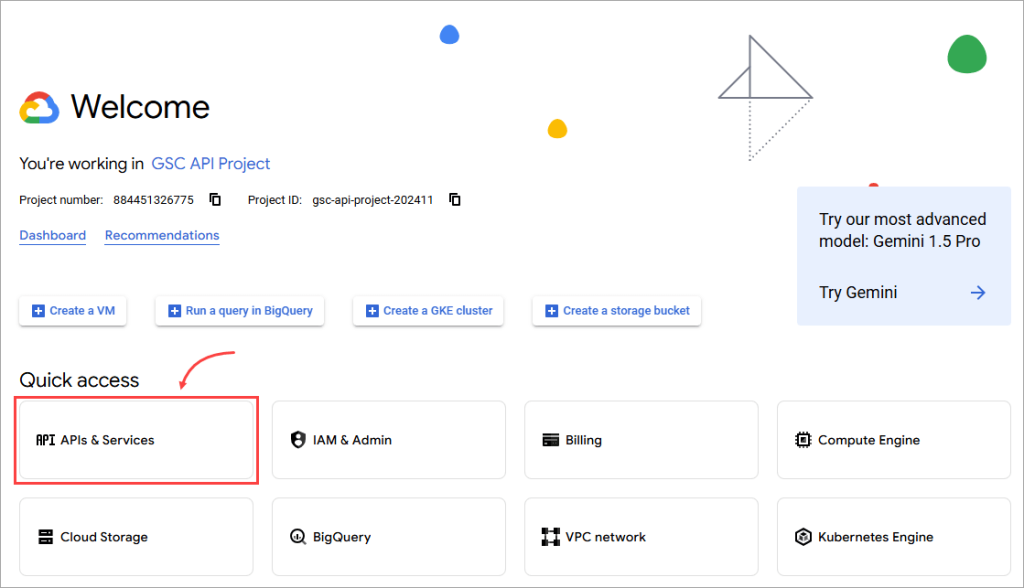Image resolution: width=1024 pixels, height=588 pixels.
Task: Click the BigQuery magnifier icon
Action: coord(298,537)
